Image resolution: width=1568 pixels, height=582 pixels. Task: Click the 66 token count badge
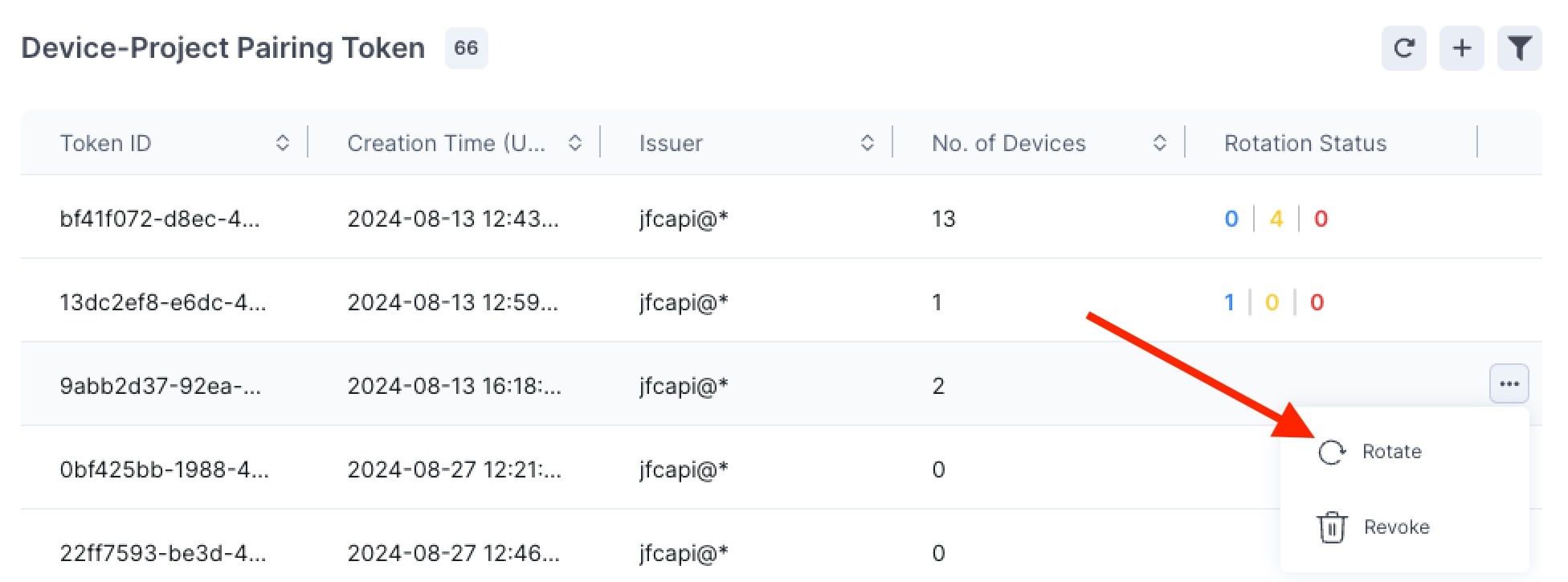[x=466, y=48]
